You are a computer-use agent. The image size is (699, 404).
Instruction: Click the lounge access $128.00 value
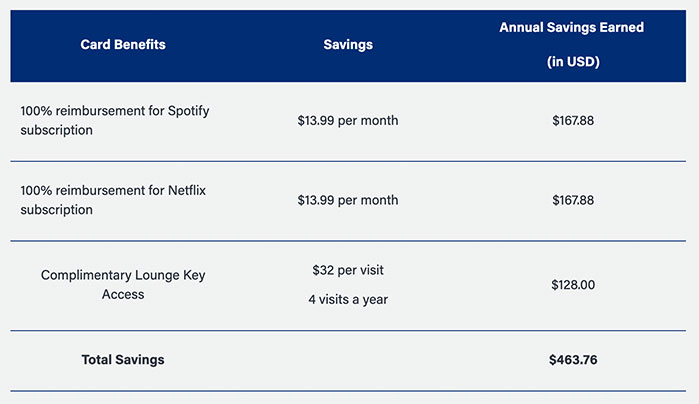click(x=573, y=284)
